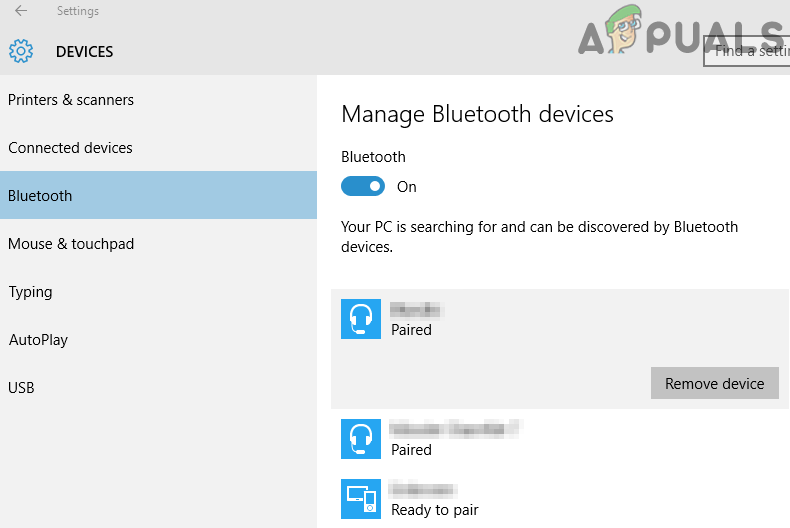
Task: Click the Manage Bluetooth devices heading
Action: 477,114
